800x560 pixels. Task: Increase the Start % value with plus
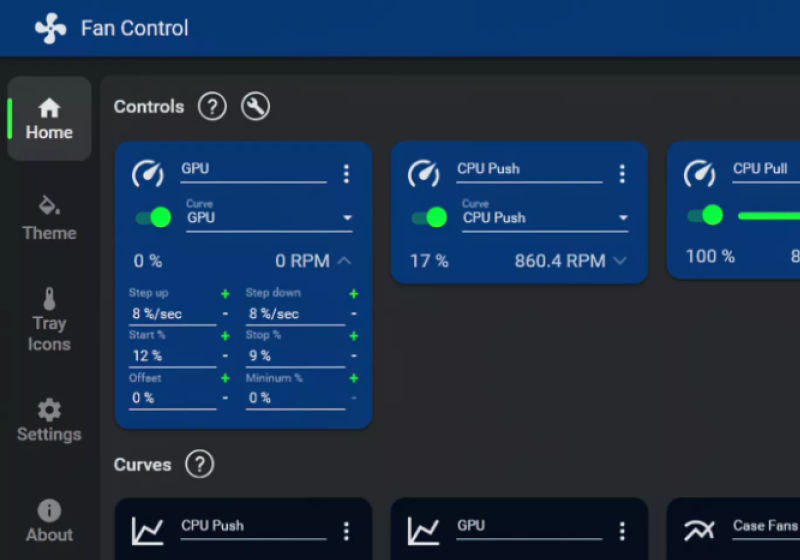point(225,336)
